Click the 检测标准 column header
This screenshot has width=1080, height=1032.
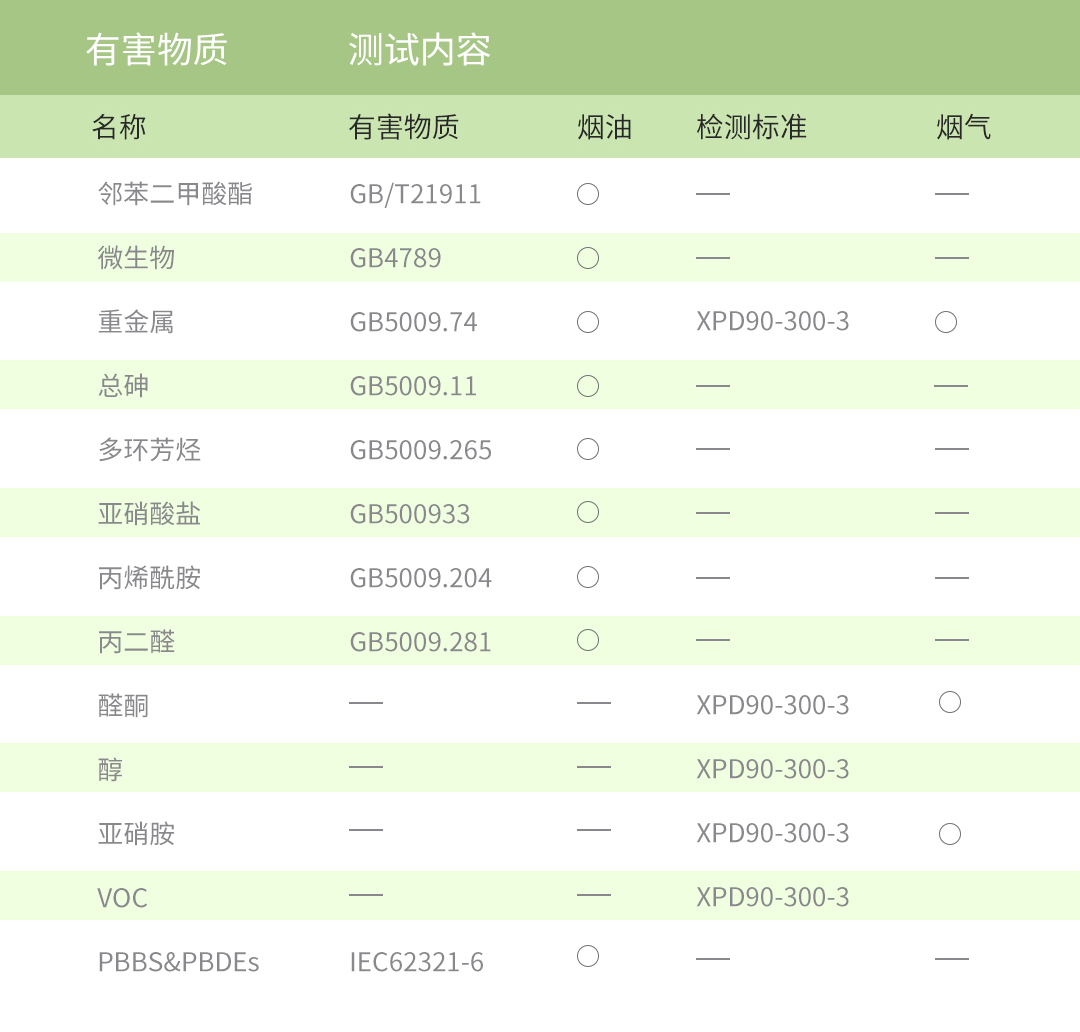click(751, 127)
